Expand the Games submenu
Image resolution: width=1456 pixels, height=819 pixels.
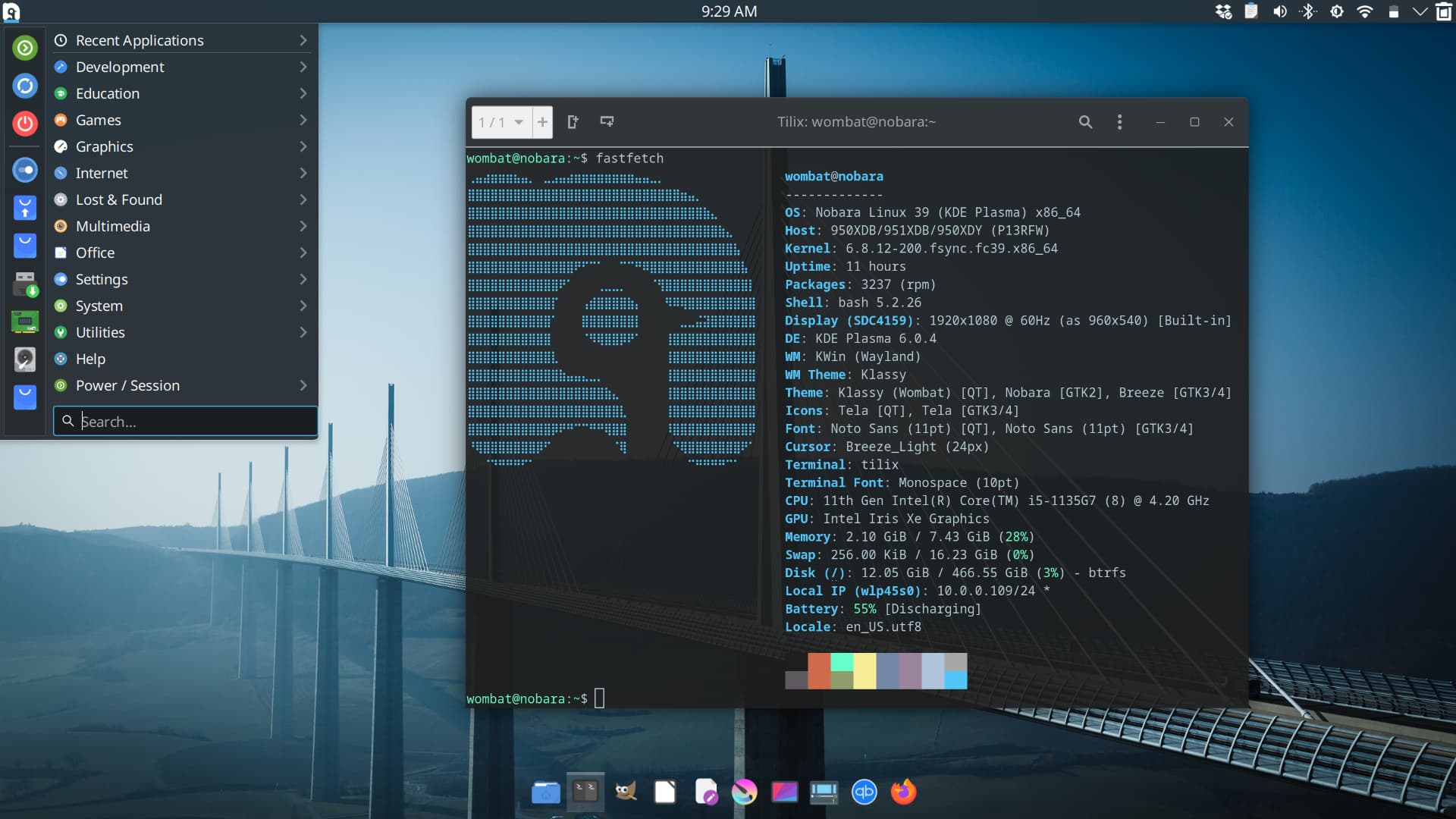click(97, 120)
